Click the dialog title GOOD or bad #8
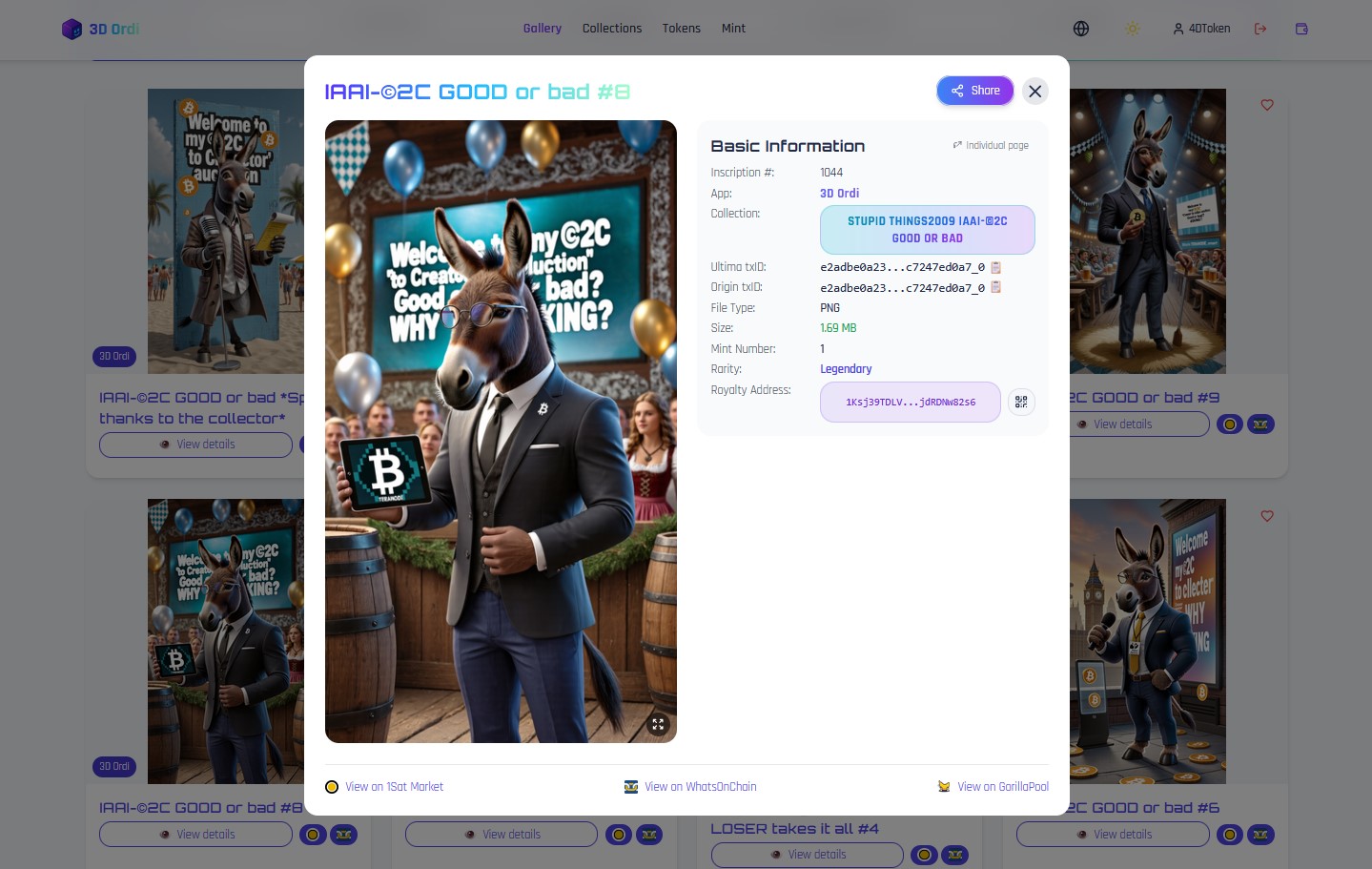This screenshot has width=1372, height=869. (478, 92)
